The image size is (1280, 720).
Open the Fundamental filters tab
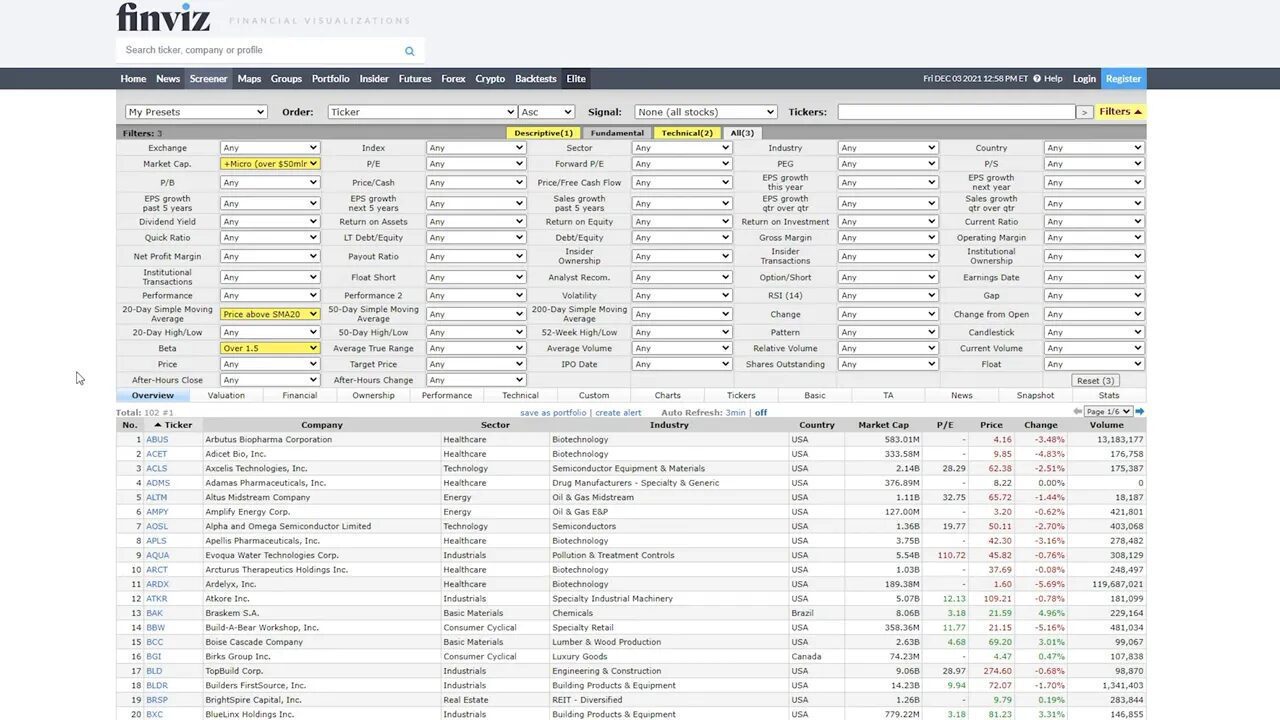click(x=617, y=132)
